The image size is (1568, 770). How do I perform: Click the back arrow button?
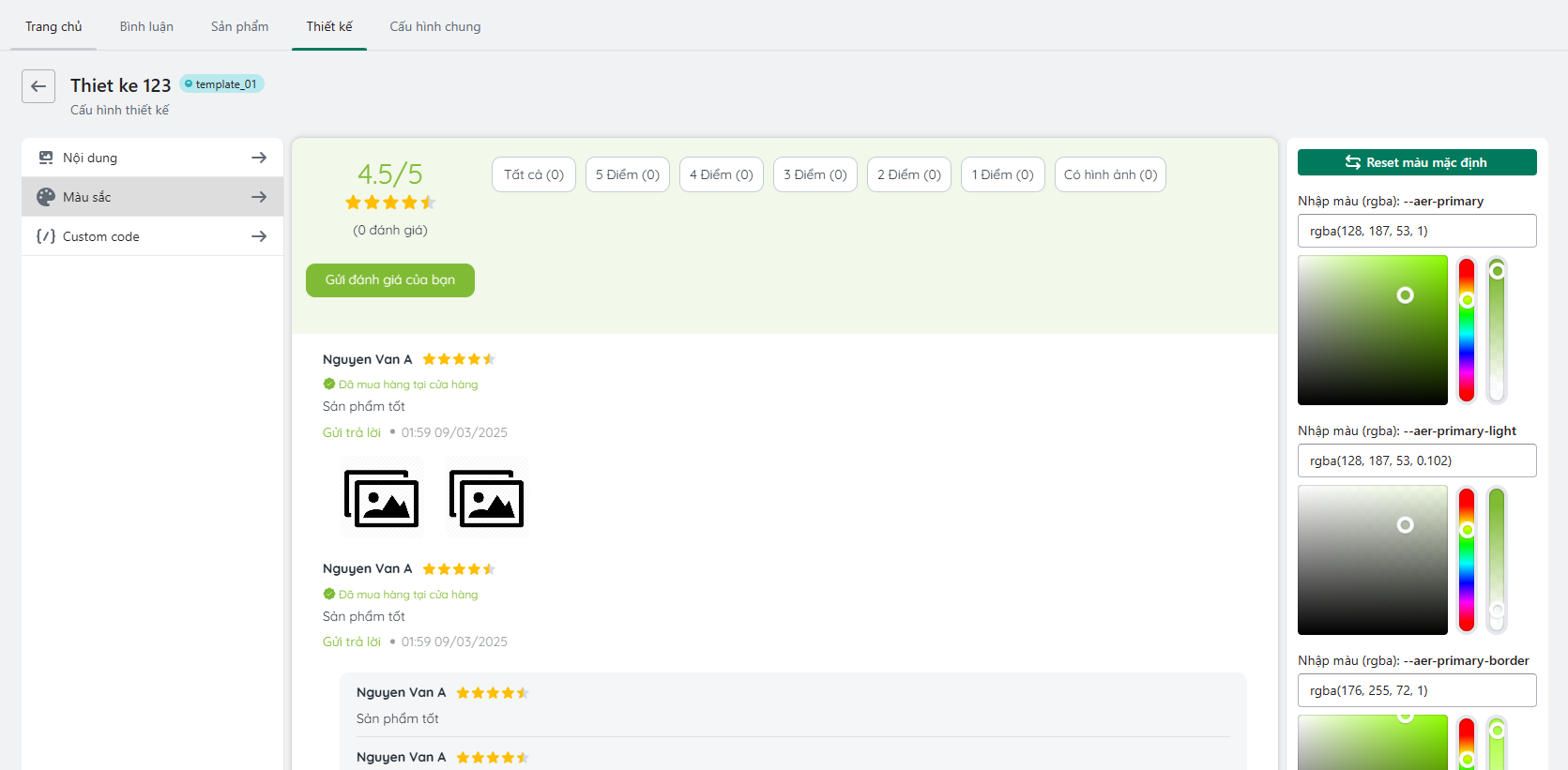[x=38, y=86]
